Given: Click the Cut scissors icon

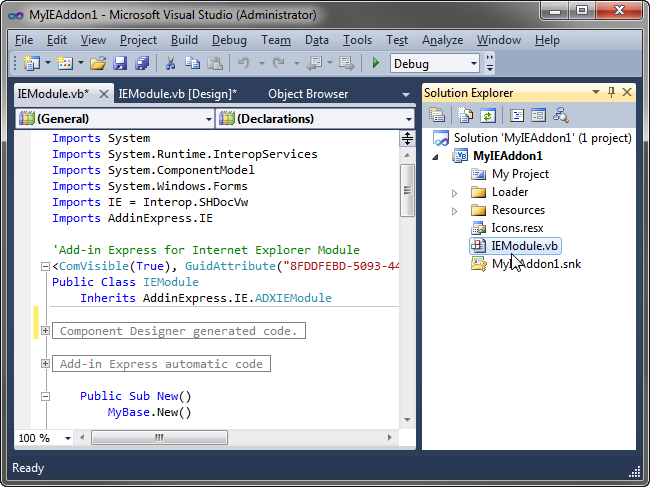Looking at the screenshot, I should 170,63.
